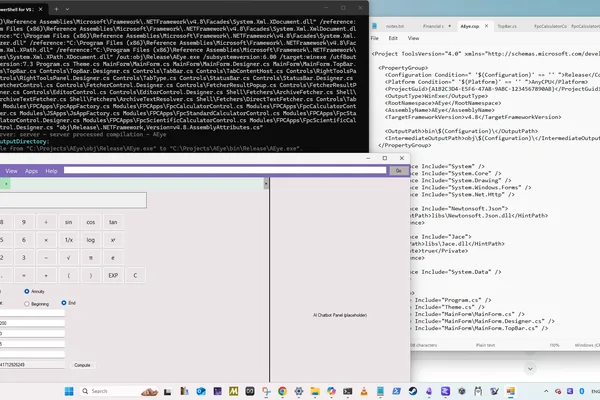The width and height of the screenshot is (600, 400).
Task: Open Settings gear icon in taskbar
Action: tap(299, 391)
